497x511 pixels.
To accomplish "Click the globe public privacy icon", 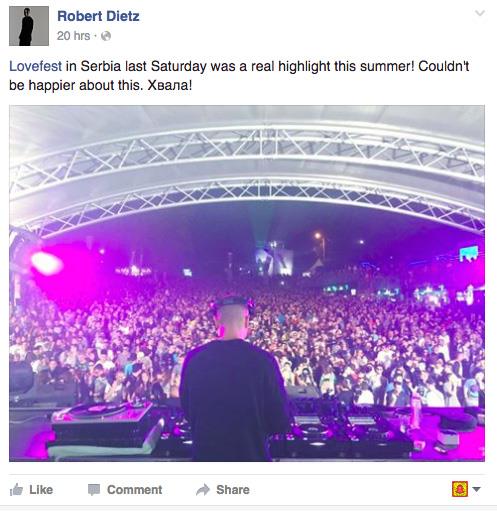I will click(106, 36).
